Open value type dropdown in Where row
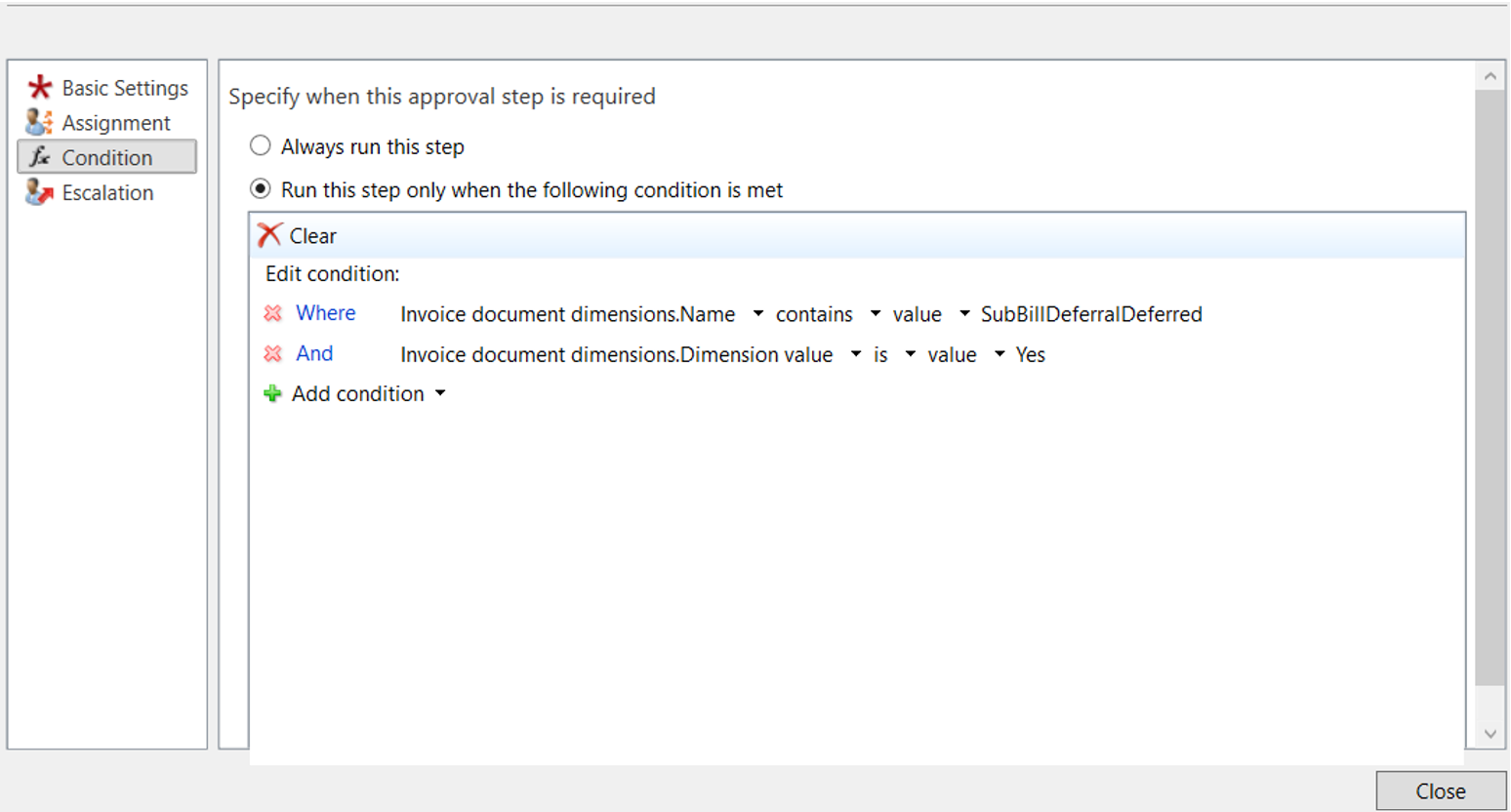 pyautogui.click(x=964, y=313)
